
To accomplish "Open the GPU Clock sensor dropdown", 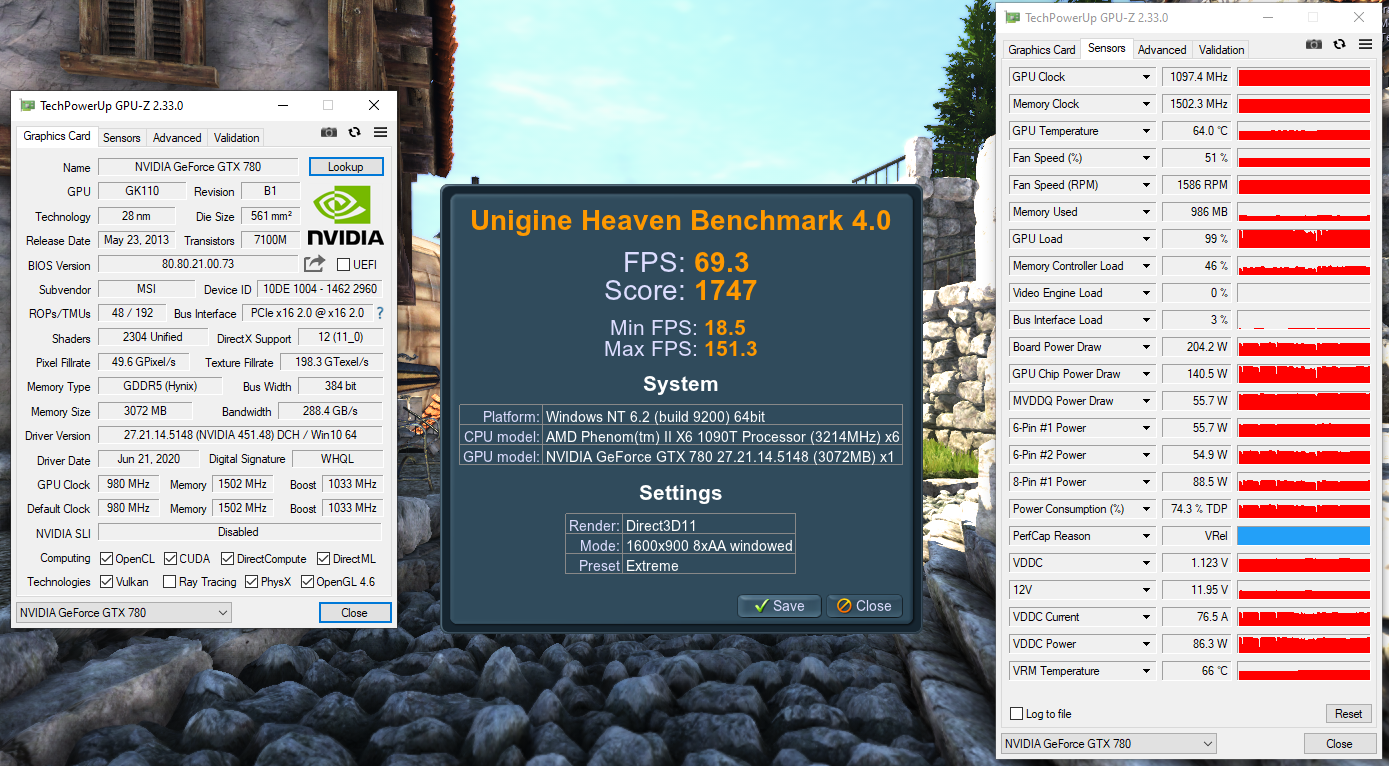I will click(1146, 77).
